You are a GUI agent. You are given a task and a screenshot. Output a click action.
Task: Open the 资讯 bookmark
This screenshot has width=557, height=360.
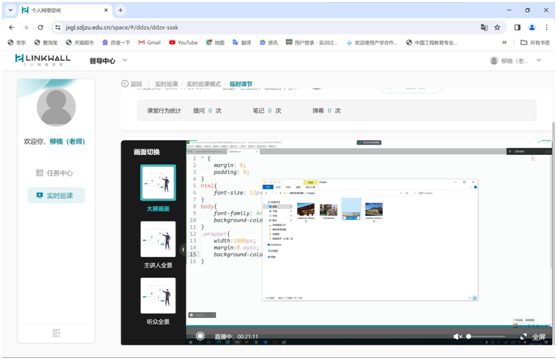pyautogui.click(x=269, y=42)
